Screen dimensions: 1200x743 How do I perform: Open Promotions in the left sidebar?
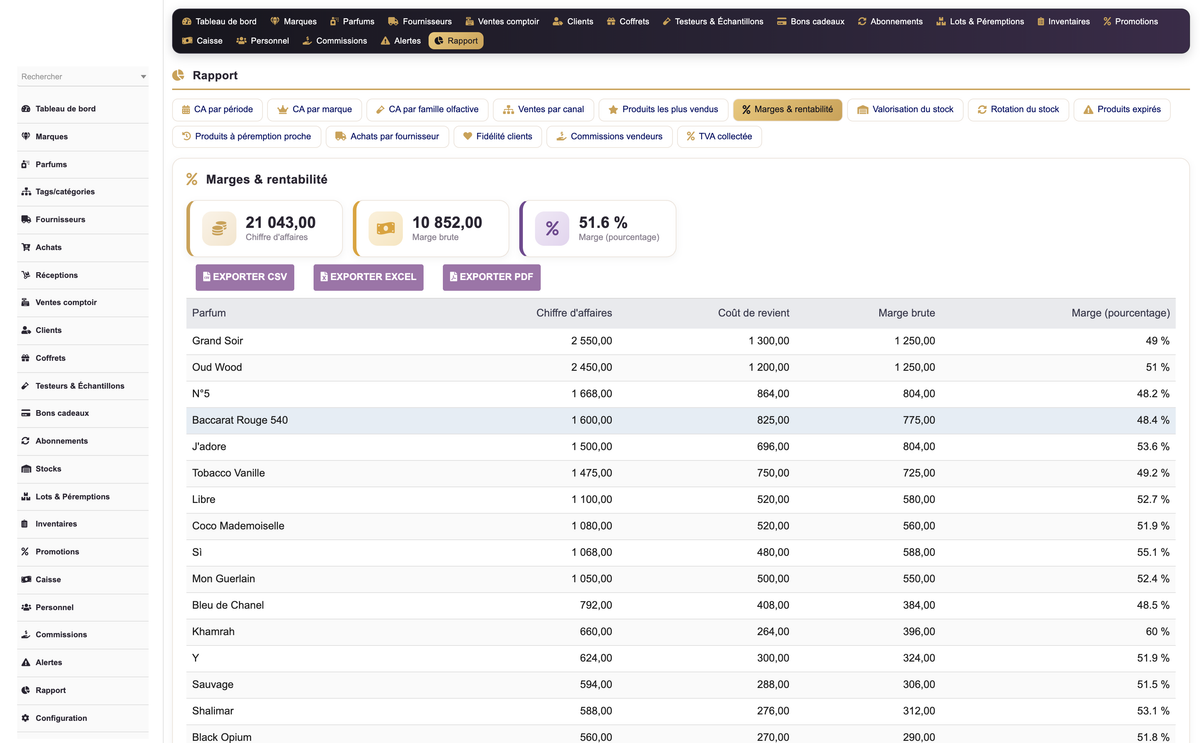coord(82,552)
